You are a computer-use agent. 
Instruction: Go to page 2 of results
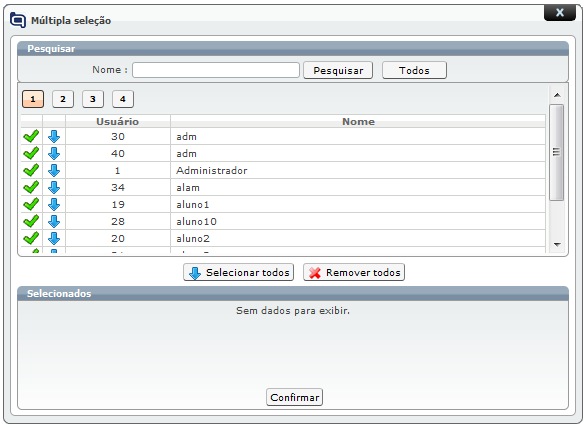coord(63,99)
